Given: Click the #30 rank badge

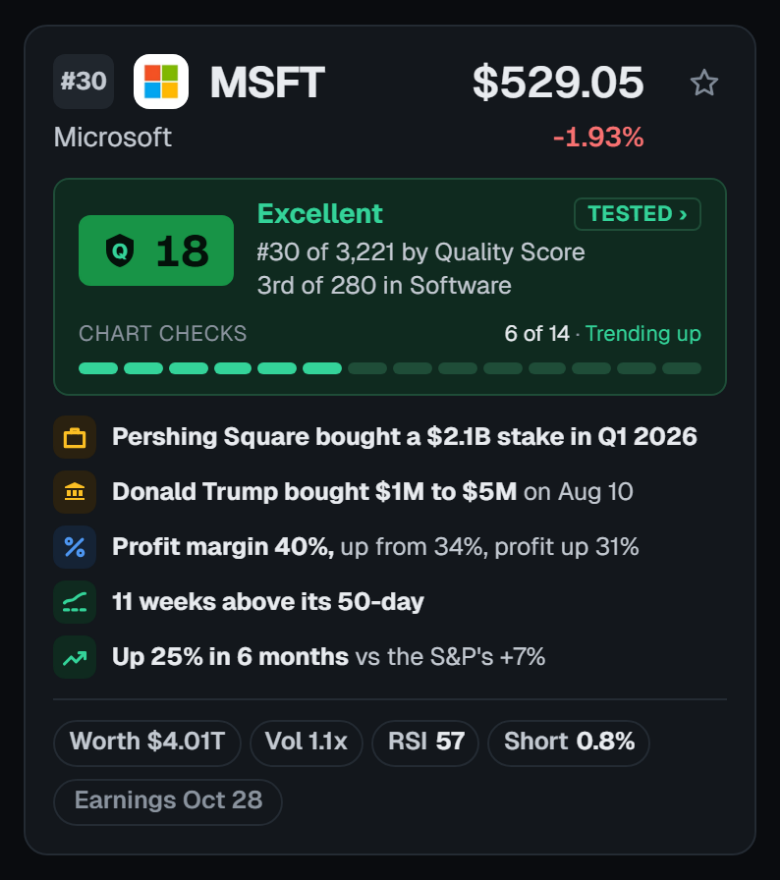Looking at the screenshot, I should pyautogui.click(x=84, y=81).
